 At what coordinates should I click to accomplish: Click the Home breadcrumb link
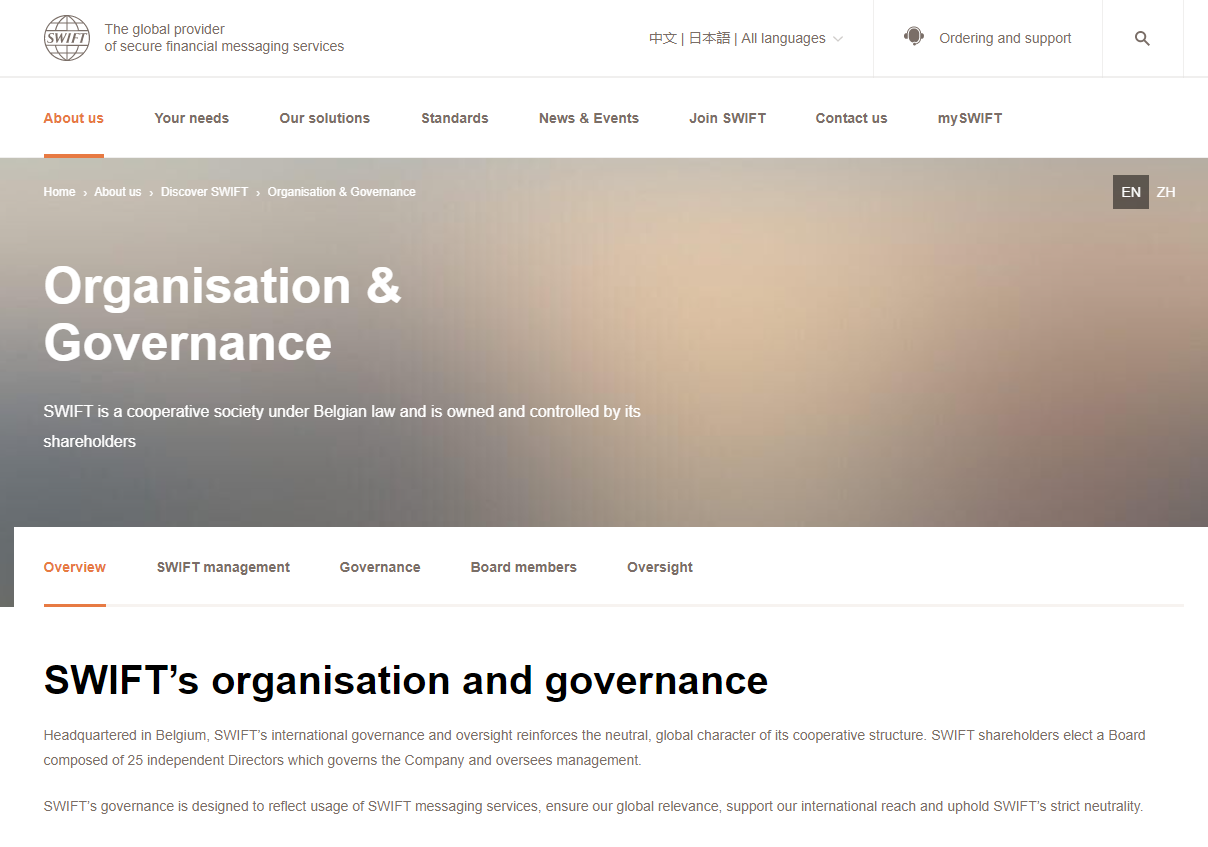(59, 192)
